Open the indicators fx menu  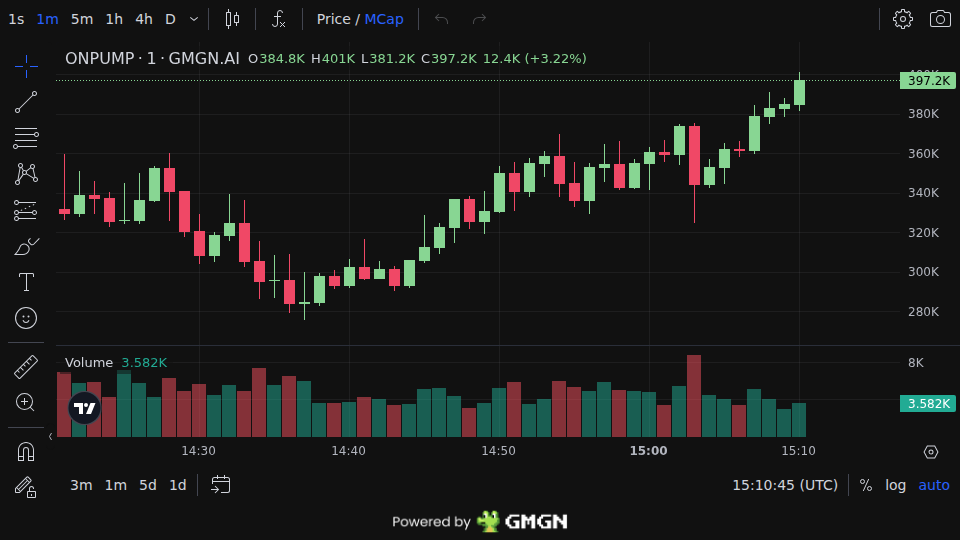(x=279, y=19)
